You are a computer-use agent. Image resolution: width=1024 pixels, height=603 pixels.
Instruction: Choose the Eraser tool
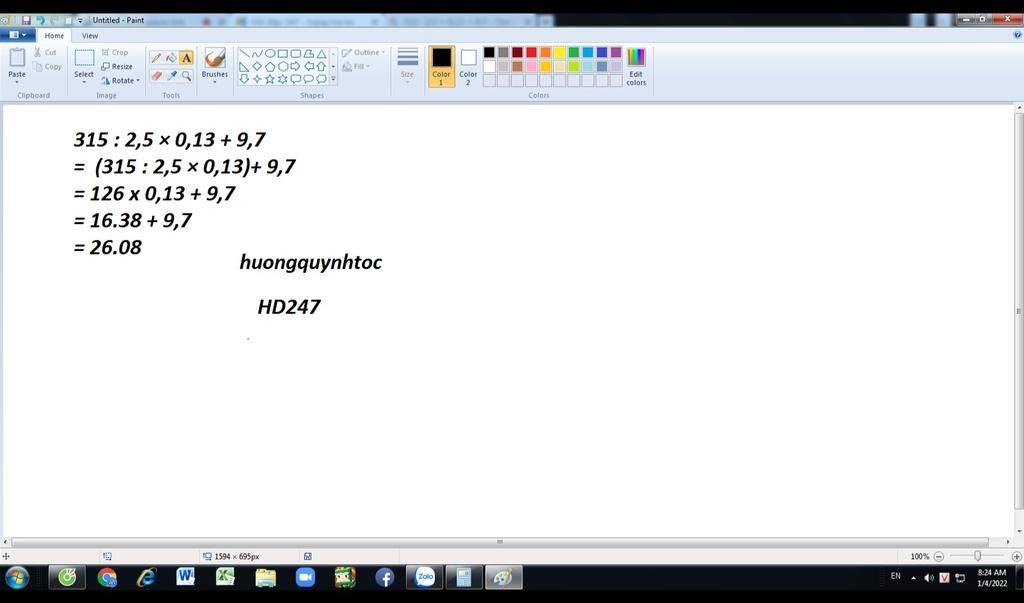point(156,75)
